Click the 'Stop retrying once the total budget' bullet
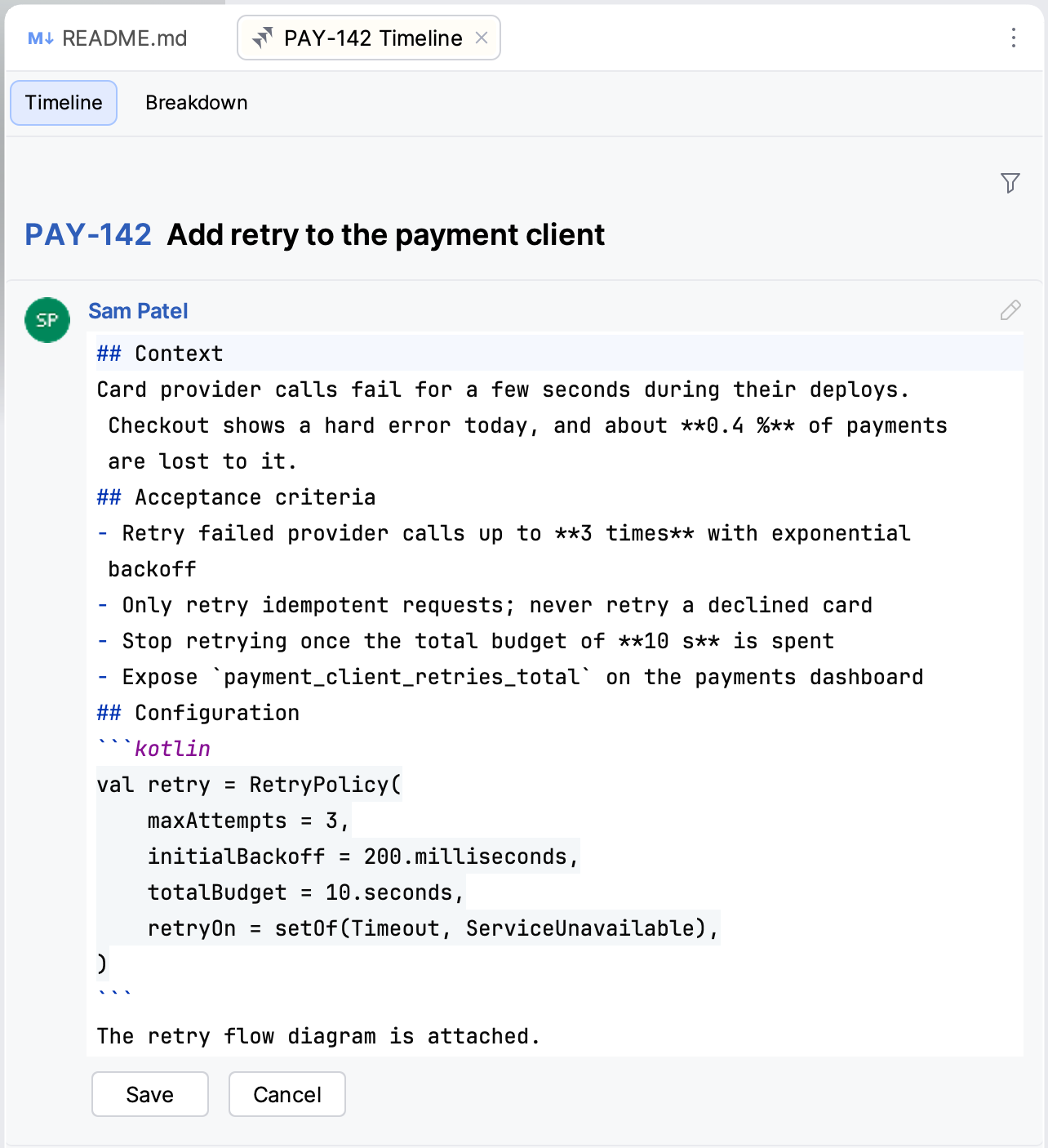Image resolution: width=1048 pixels, height=1148 pixels. 465,641
